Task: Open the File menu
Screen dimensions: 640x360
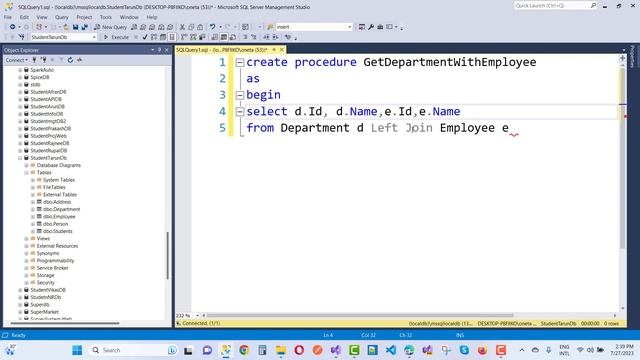Action: [x=8, y=17]
